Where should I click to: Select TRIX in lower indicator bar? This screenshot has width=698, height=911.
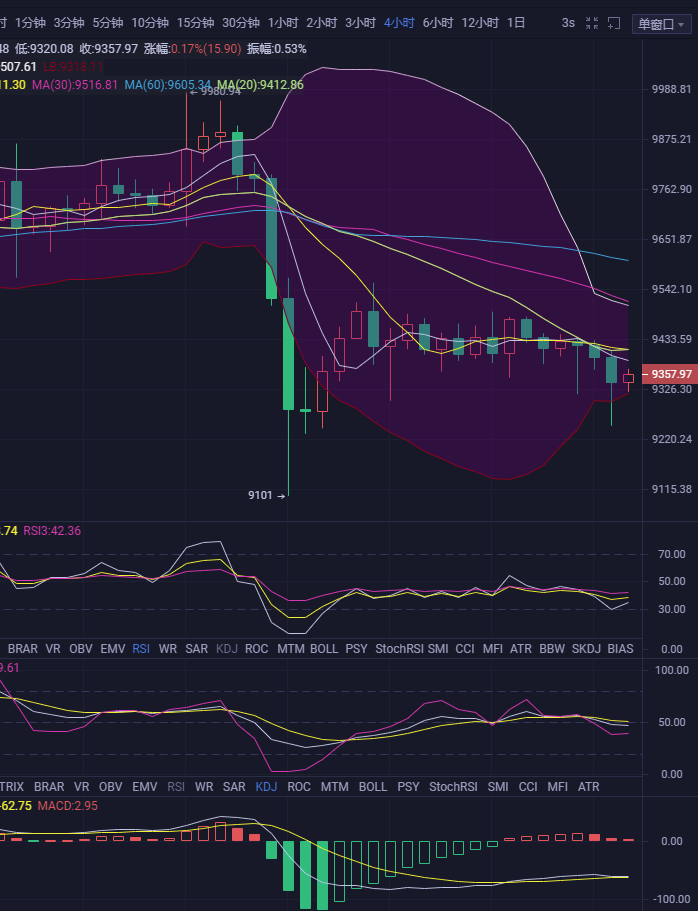tap(13, 787)
